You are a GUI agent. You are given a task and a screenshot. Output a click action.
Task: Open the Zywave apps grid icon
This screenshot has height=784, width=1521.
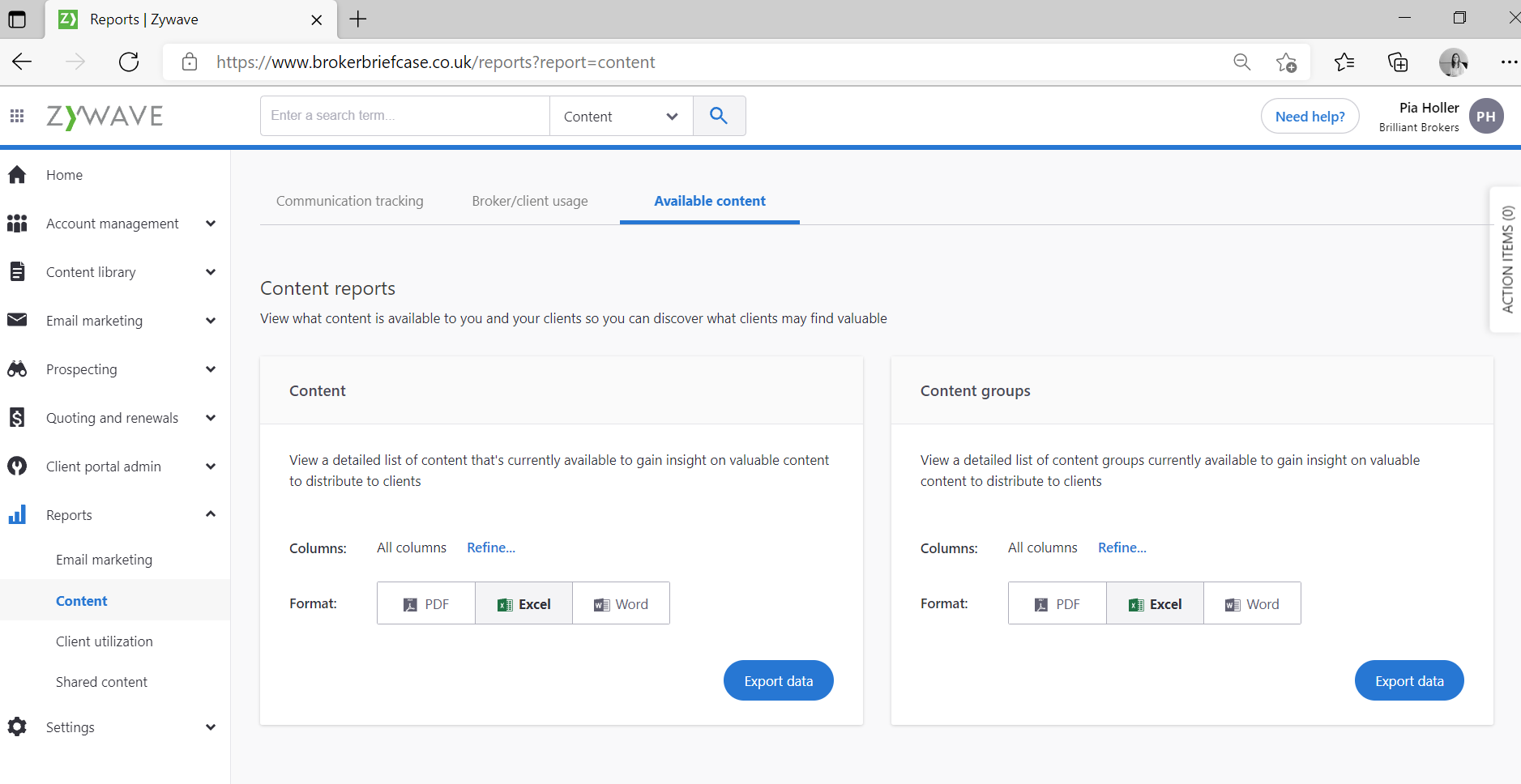pyautogui.click(x=17, y=116)
